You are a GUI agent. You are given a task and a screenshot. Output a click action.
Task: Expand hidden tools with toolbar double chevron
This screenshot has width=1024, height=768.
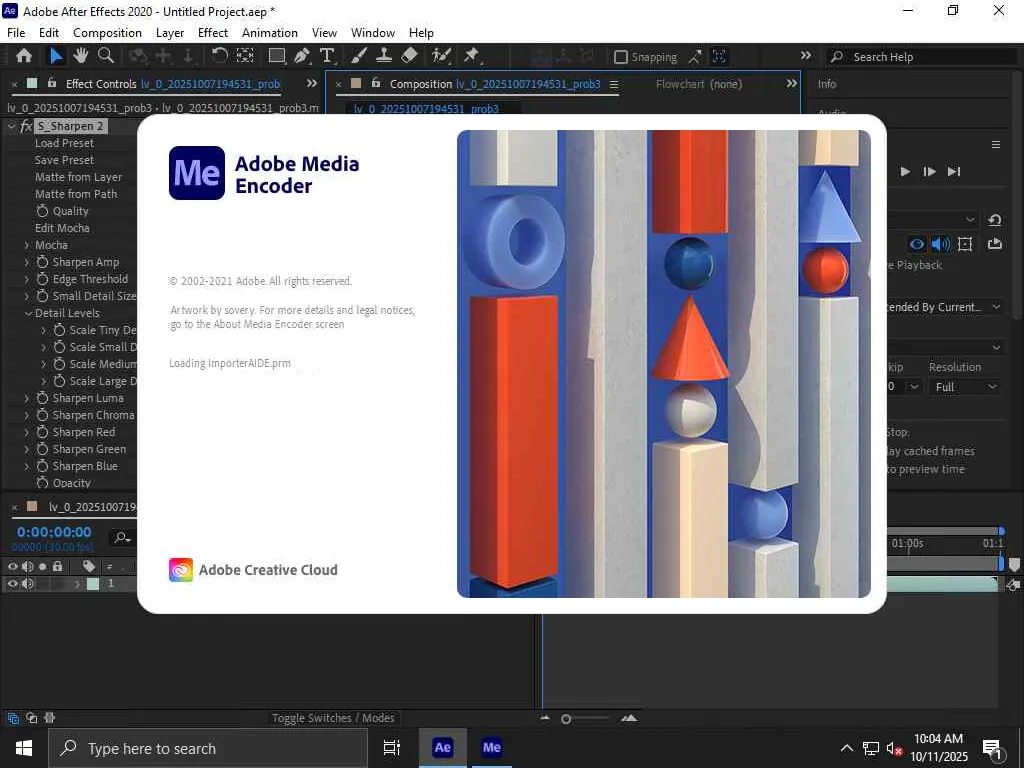tap(806, 56)
